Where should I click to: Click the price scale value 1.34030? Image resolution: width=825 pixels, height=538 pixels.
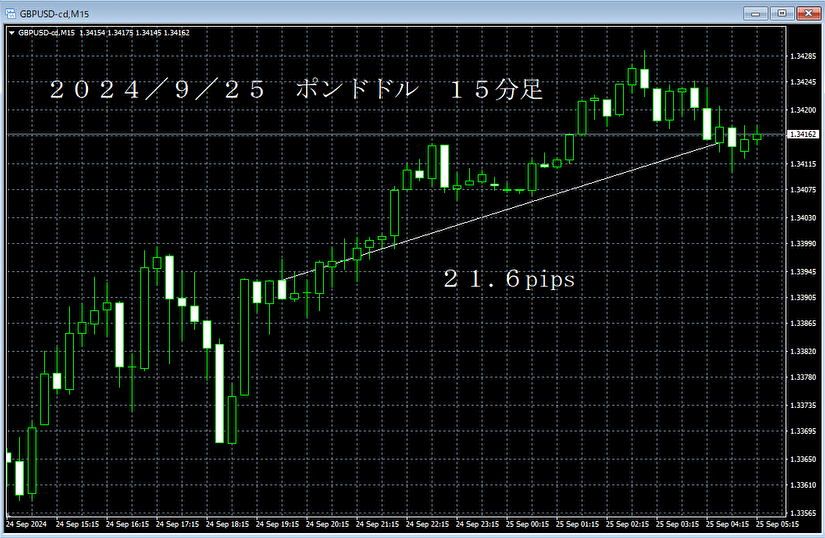[803, 218]
